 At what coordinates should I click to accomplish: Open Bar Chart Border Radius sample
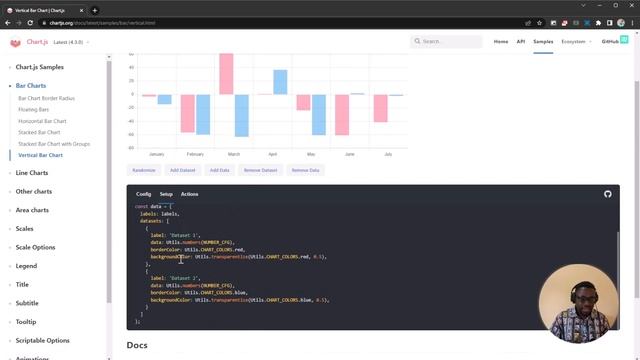point(47,98)
